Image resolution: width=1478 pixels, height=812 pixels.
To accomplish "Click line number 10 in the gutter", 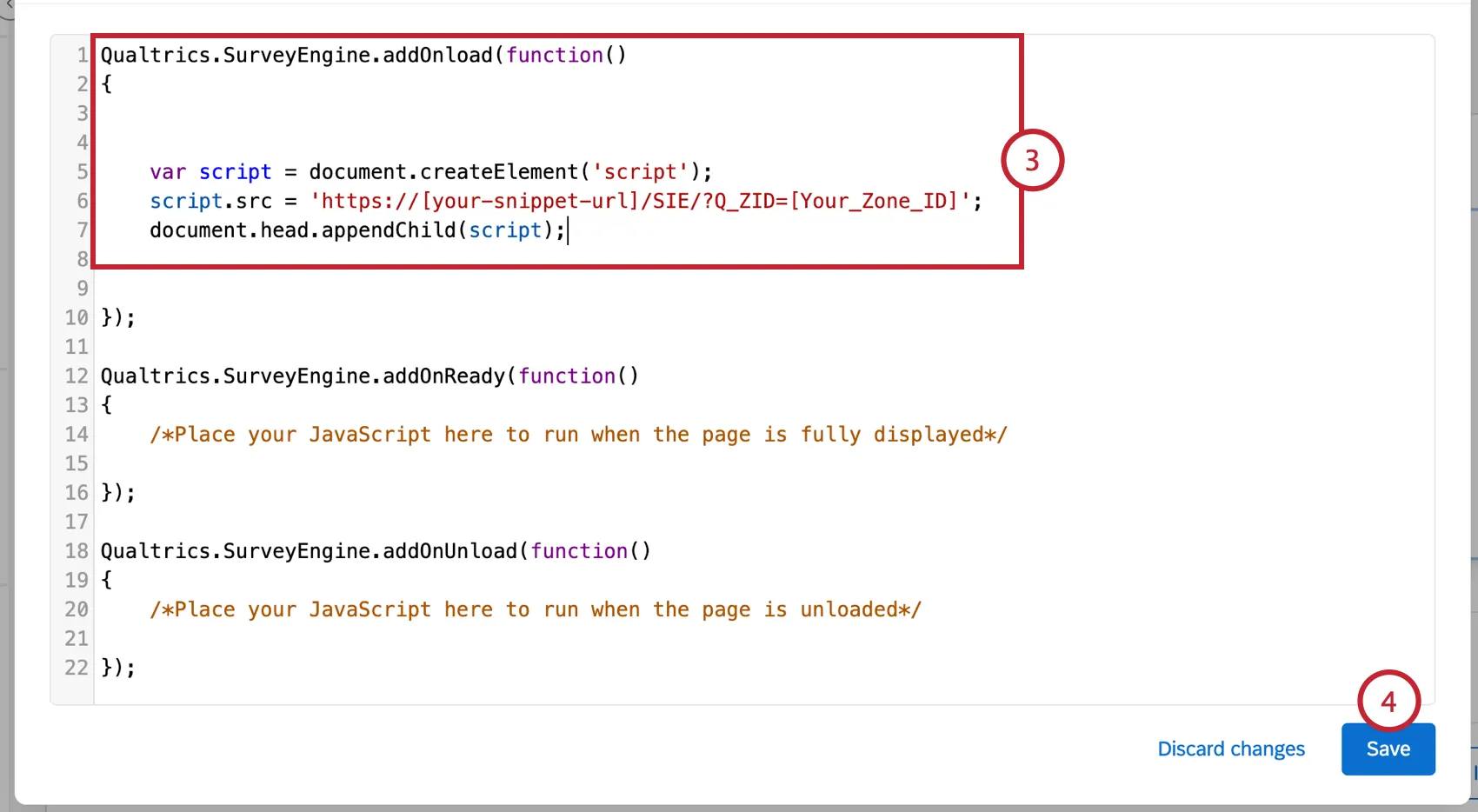I will (77, 317).
